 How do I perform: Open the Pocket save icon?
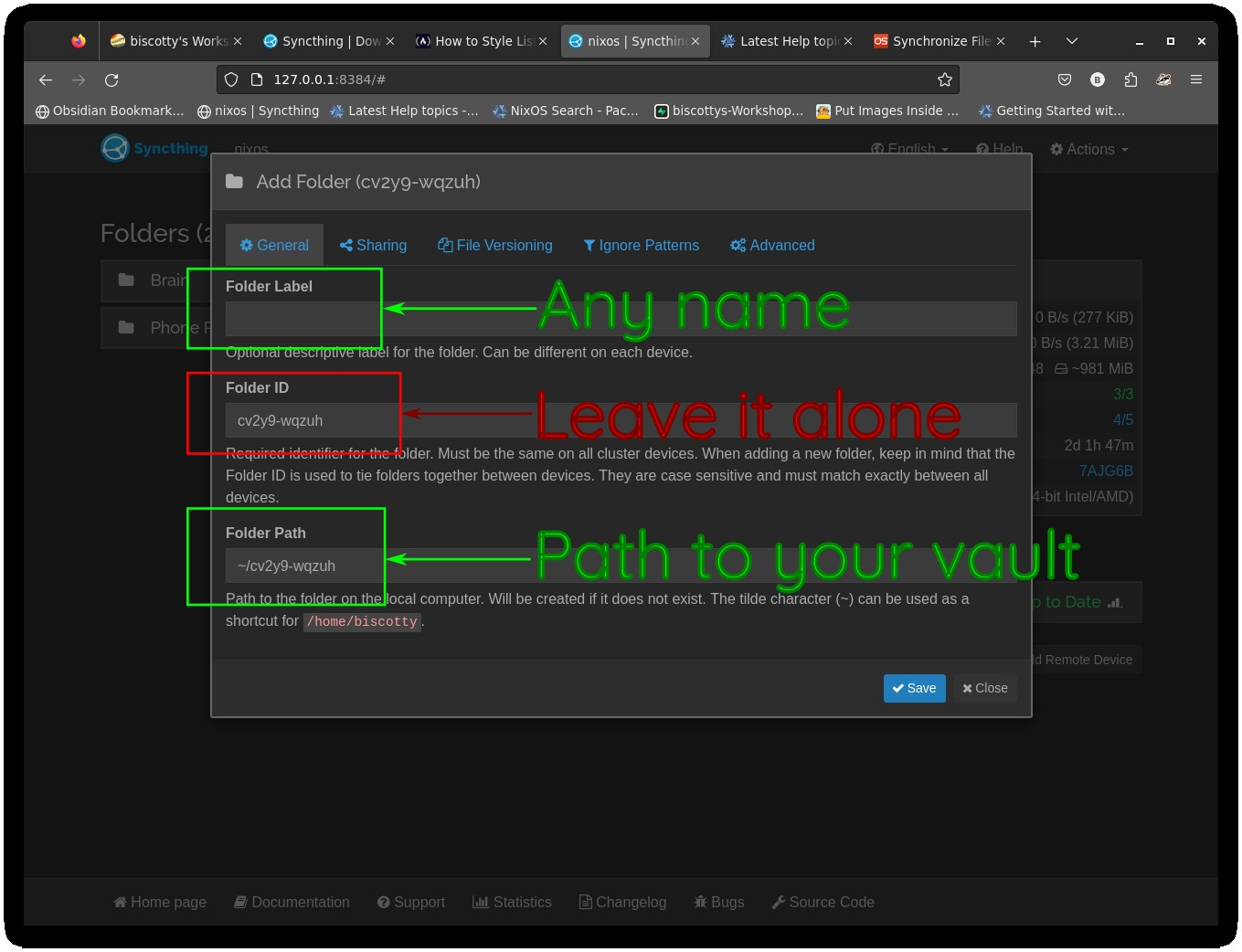pos(1065,79)
